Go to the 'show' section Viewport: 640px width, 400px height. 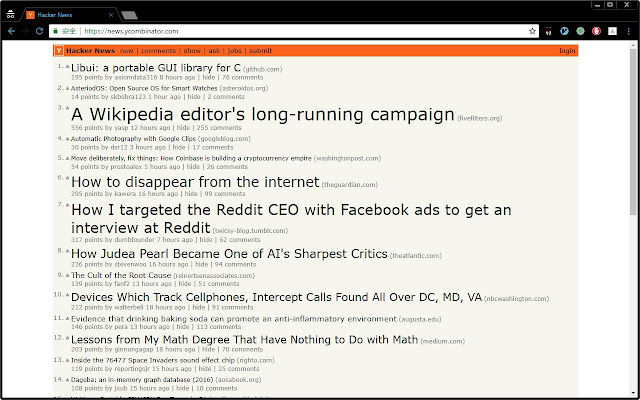(192, 51)
